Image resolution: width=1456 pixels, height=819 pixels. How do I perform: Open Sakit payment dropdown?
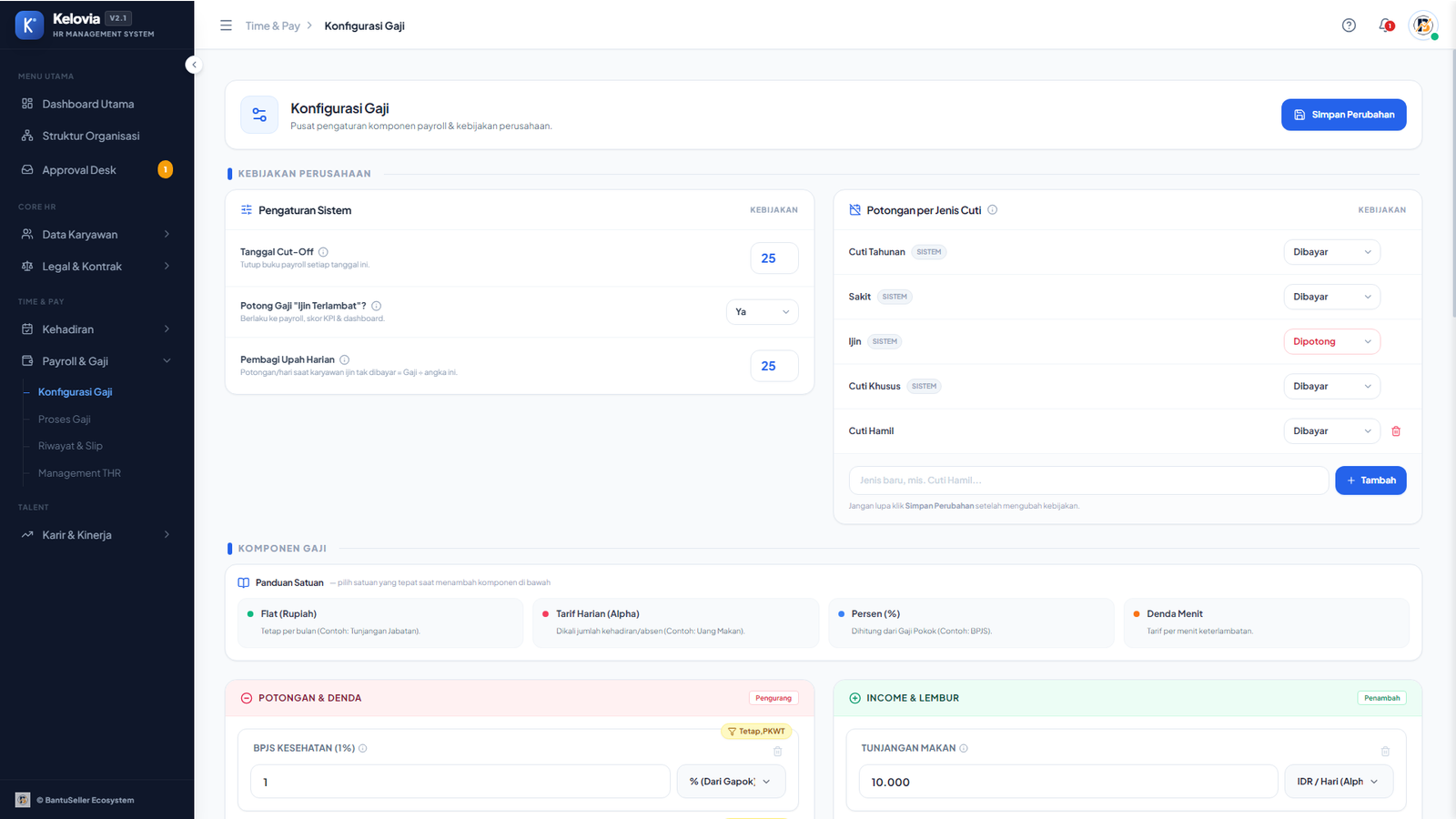point(1332,297)
